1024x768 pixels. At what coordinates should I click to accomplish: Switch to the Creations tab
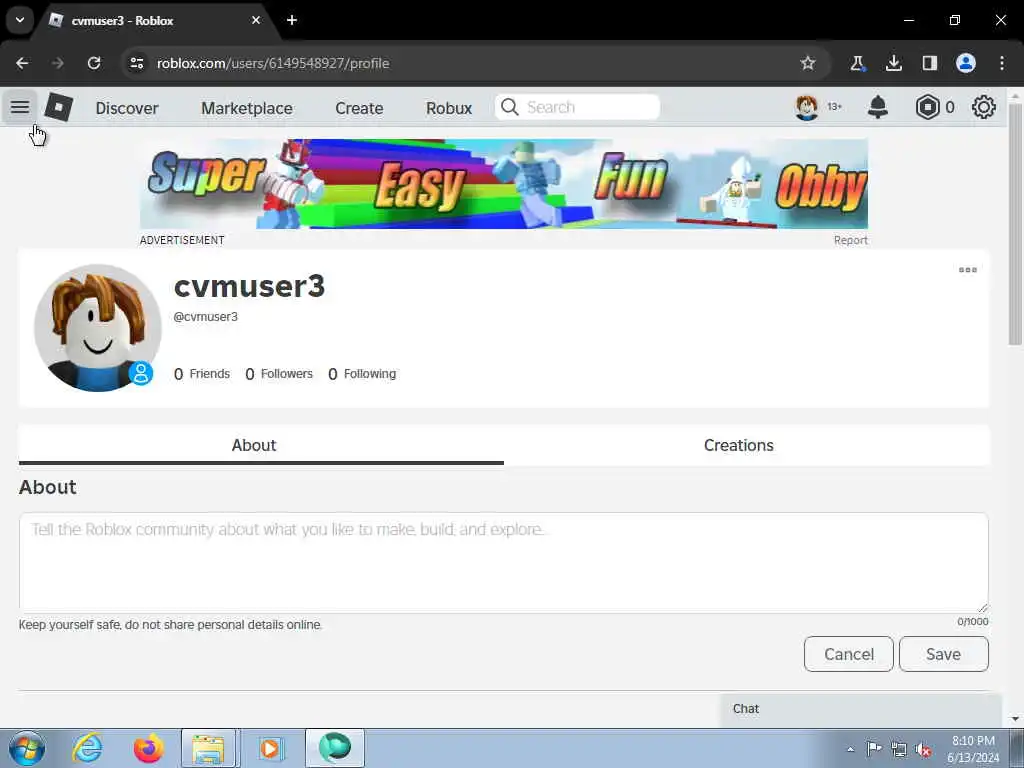746,445
